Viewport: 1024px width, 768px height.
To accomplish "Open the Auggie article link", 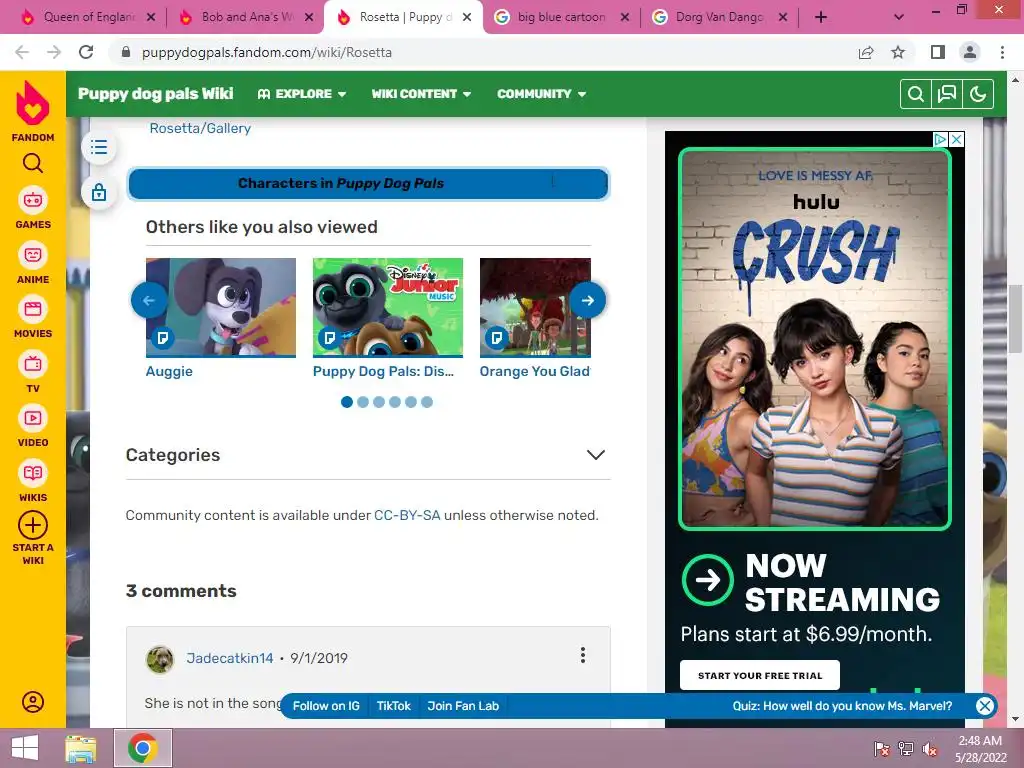I will point(169,371).
